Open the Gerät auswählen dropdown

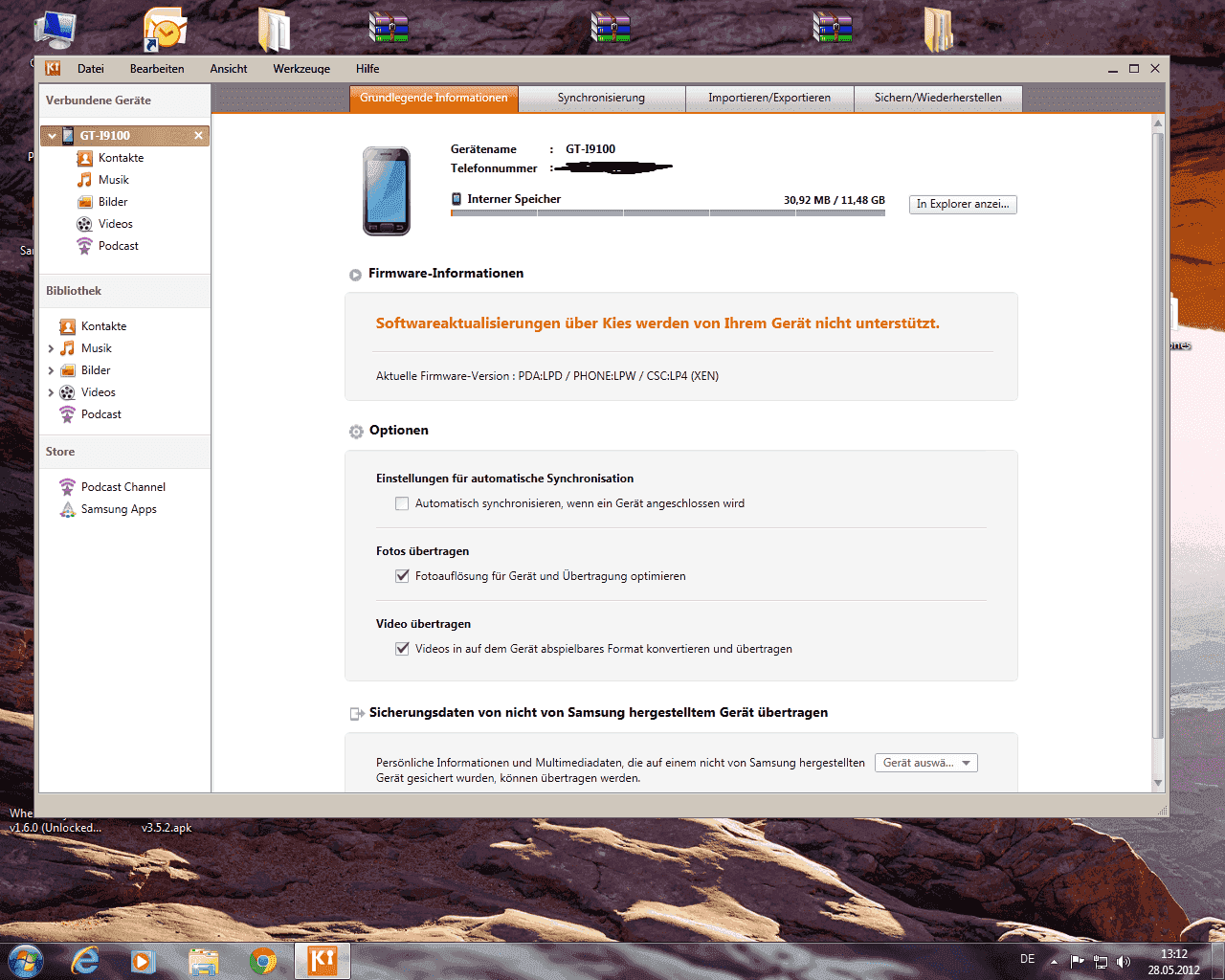[926, 763]
